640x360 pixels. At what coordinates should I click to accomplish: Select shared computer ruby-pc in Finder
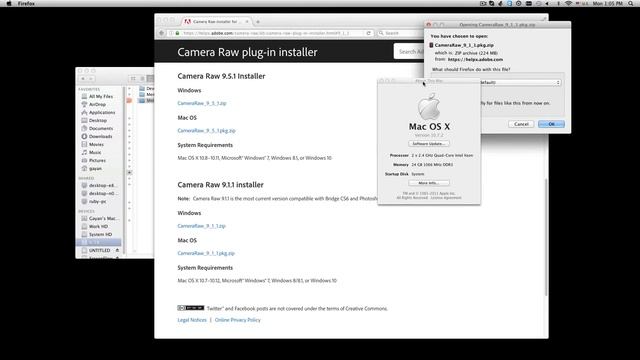97,201
